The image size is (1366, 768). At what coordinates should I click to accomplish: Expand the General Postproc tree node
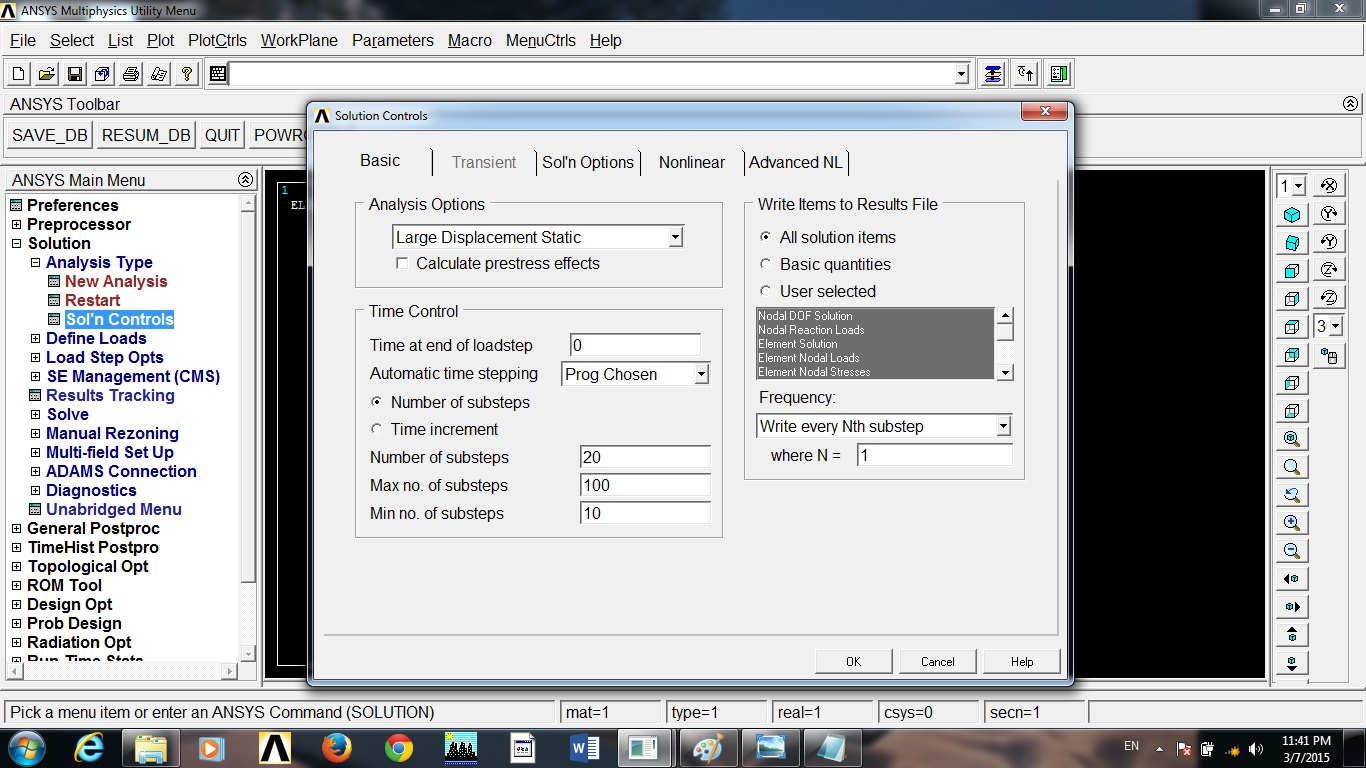[x=16, y=529]
